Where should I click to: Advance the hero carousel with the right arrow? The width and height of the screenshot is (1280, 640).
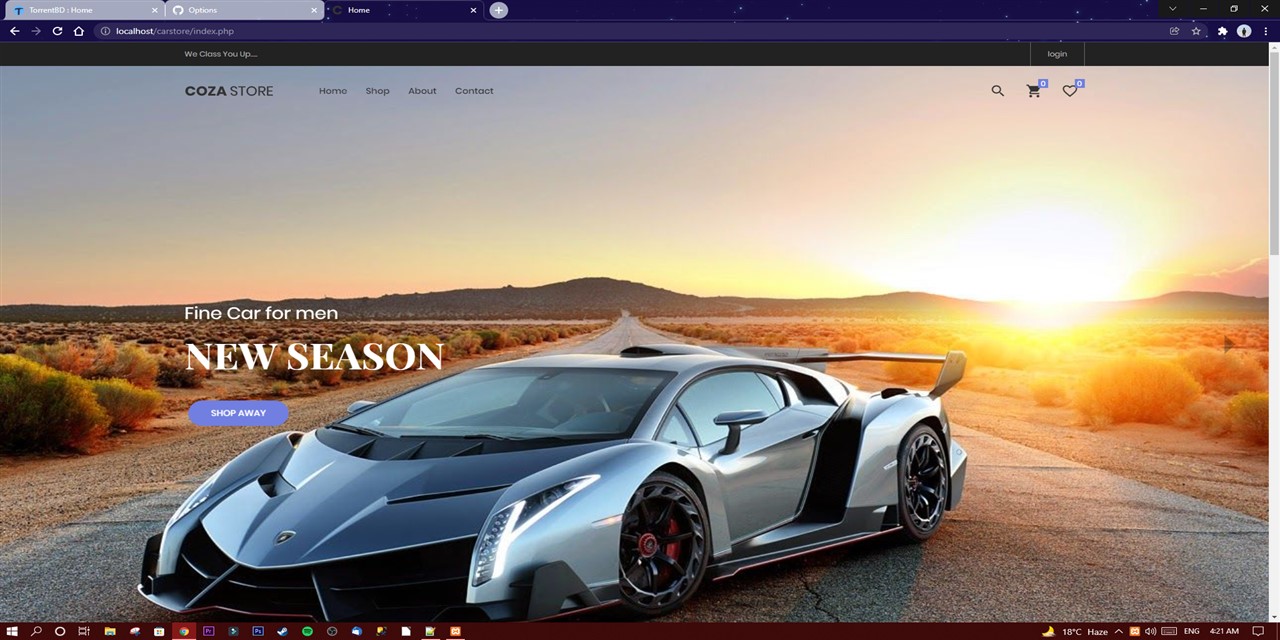tap(1228, 344)
